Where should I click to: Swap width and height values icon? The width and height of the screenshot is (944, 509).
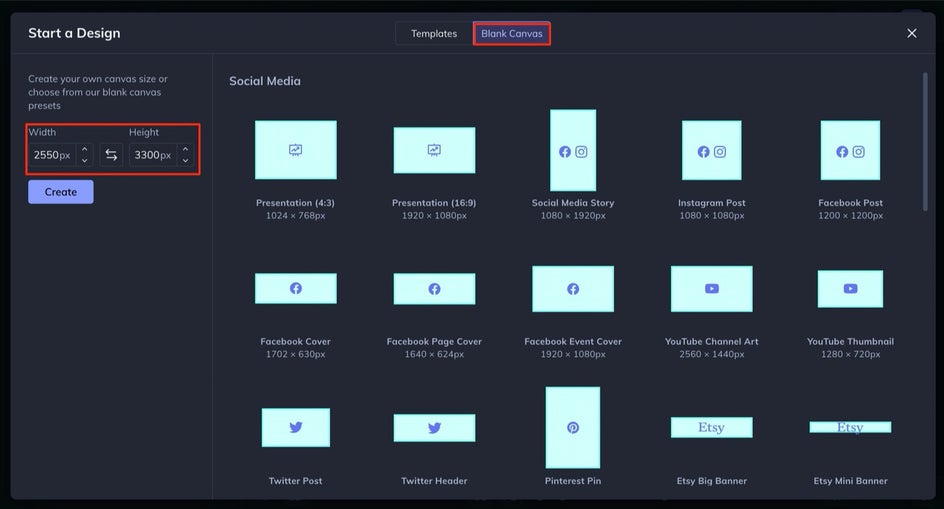(111, 155)
